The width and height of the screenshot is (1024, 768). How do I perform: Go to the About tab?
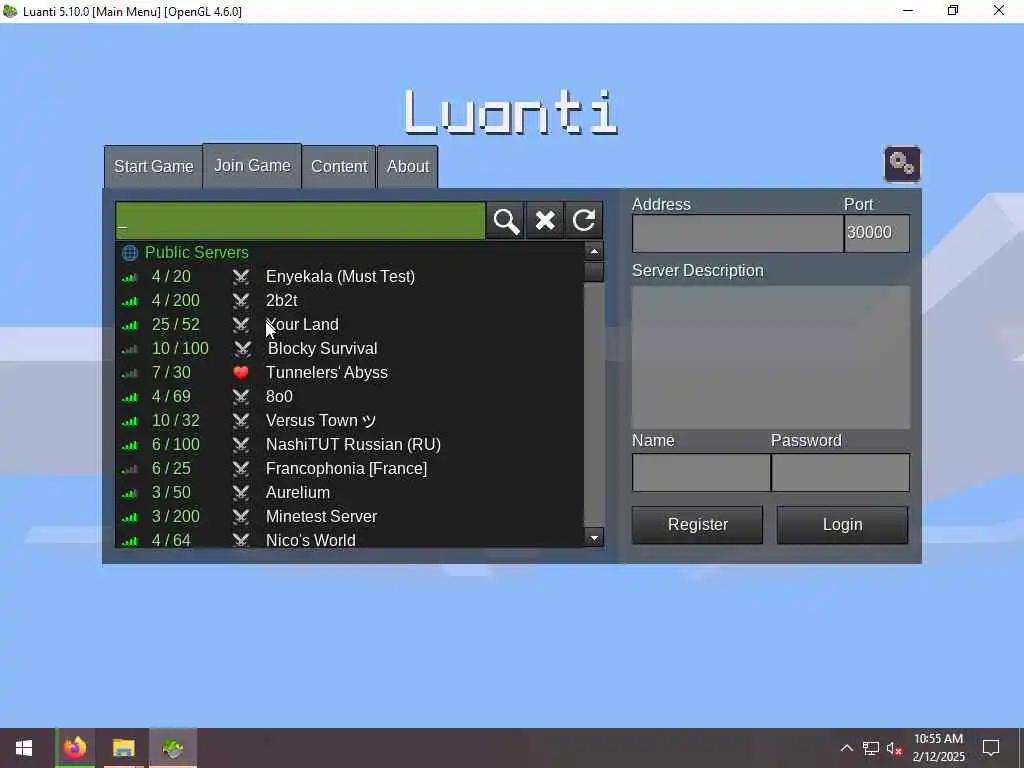[408, 167]
